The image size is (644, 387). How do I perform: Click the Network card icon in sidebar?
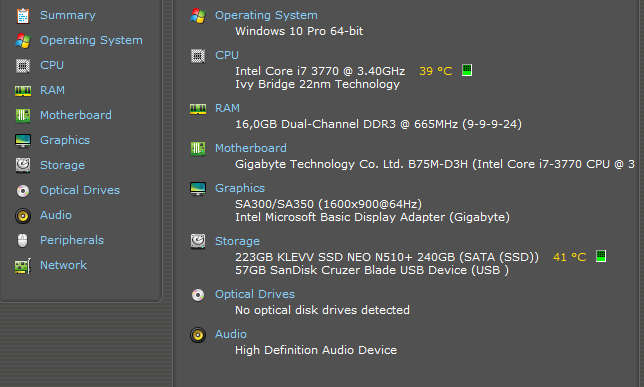coord(23,266)
